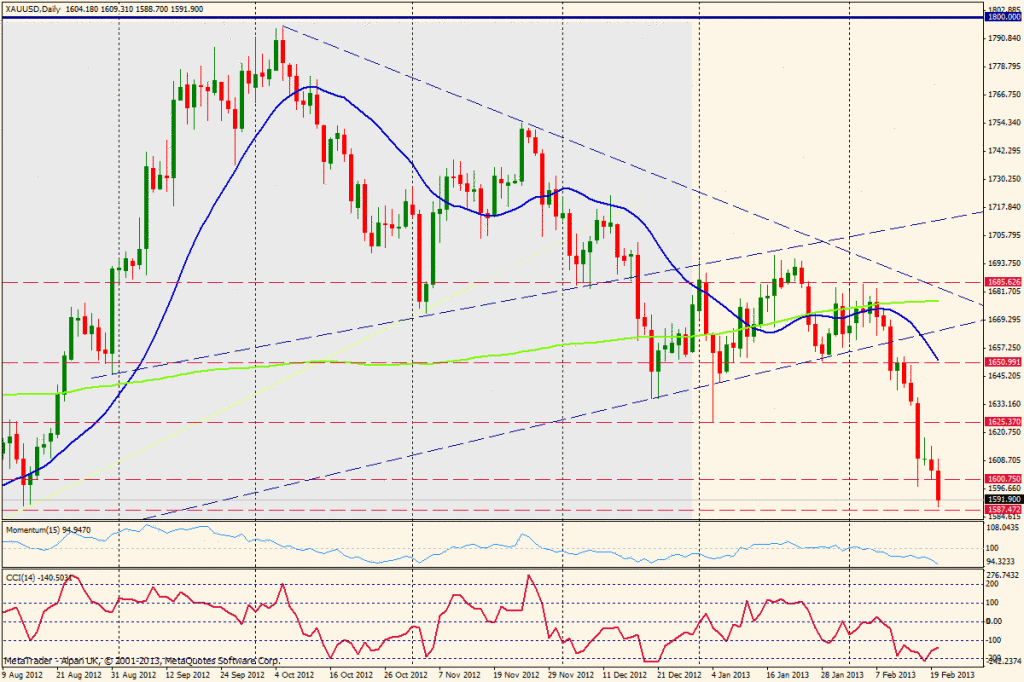Image resolution: width=1024 pixels, height=682 pixels.
Task: Click the 1650.991 horizontal level label
Action: coord(1000,362)
